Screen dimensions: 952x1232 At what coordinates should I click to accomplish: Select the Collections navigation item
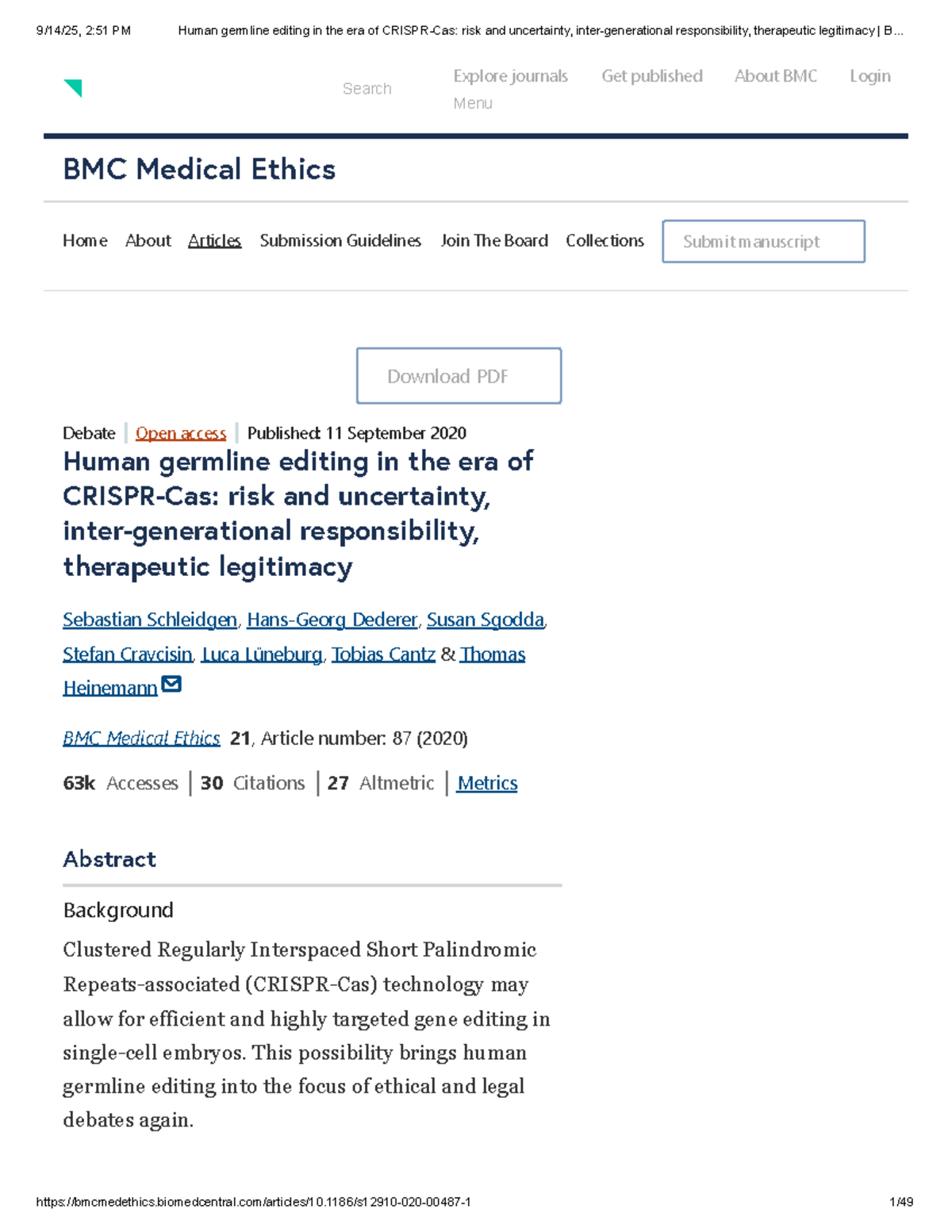[605, 240]
